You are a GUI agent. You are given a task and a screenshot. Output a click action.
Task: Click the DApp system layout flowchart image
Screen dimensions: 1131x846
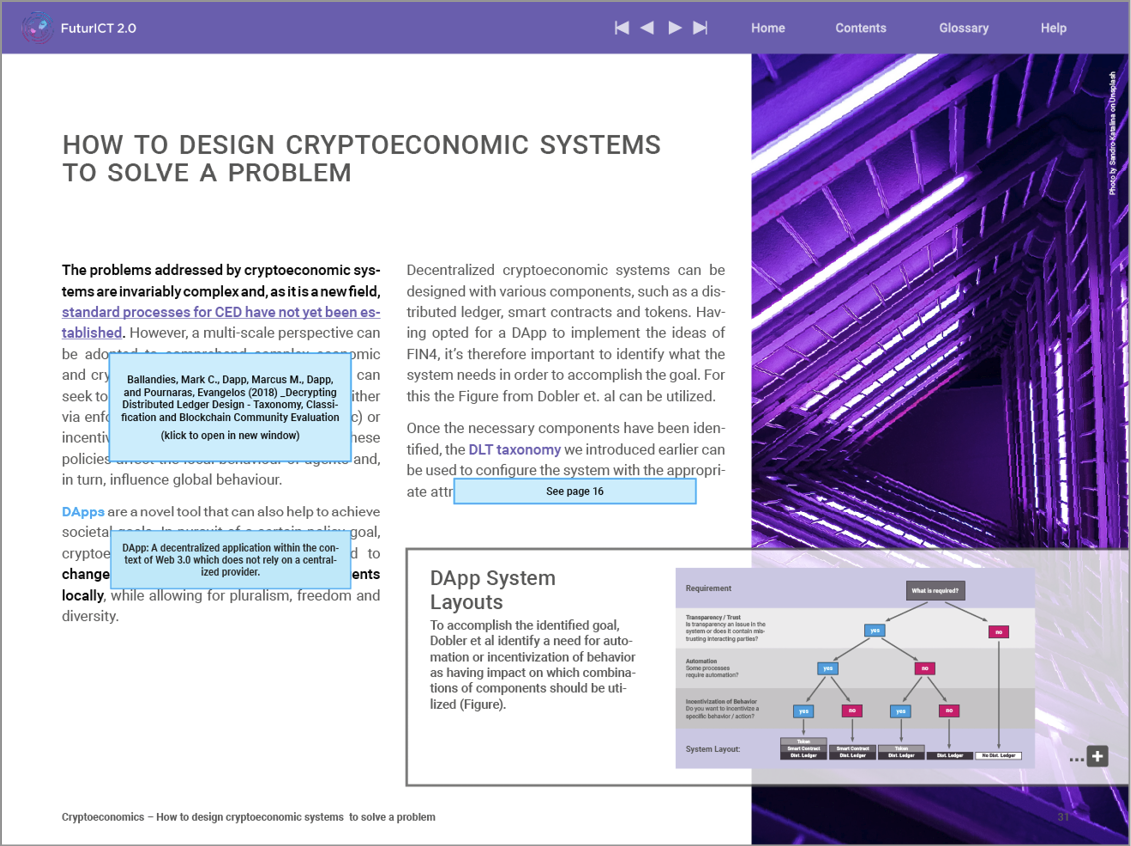(856, 668)
